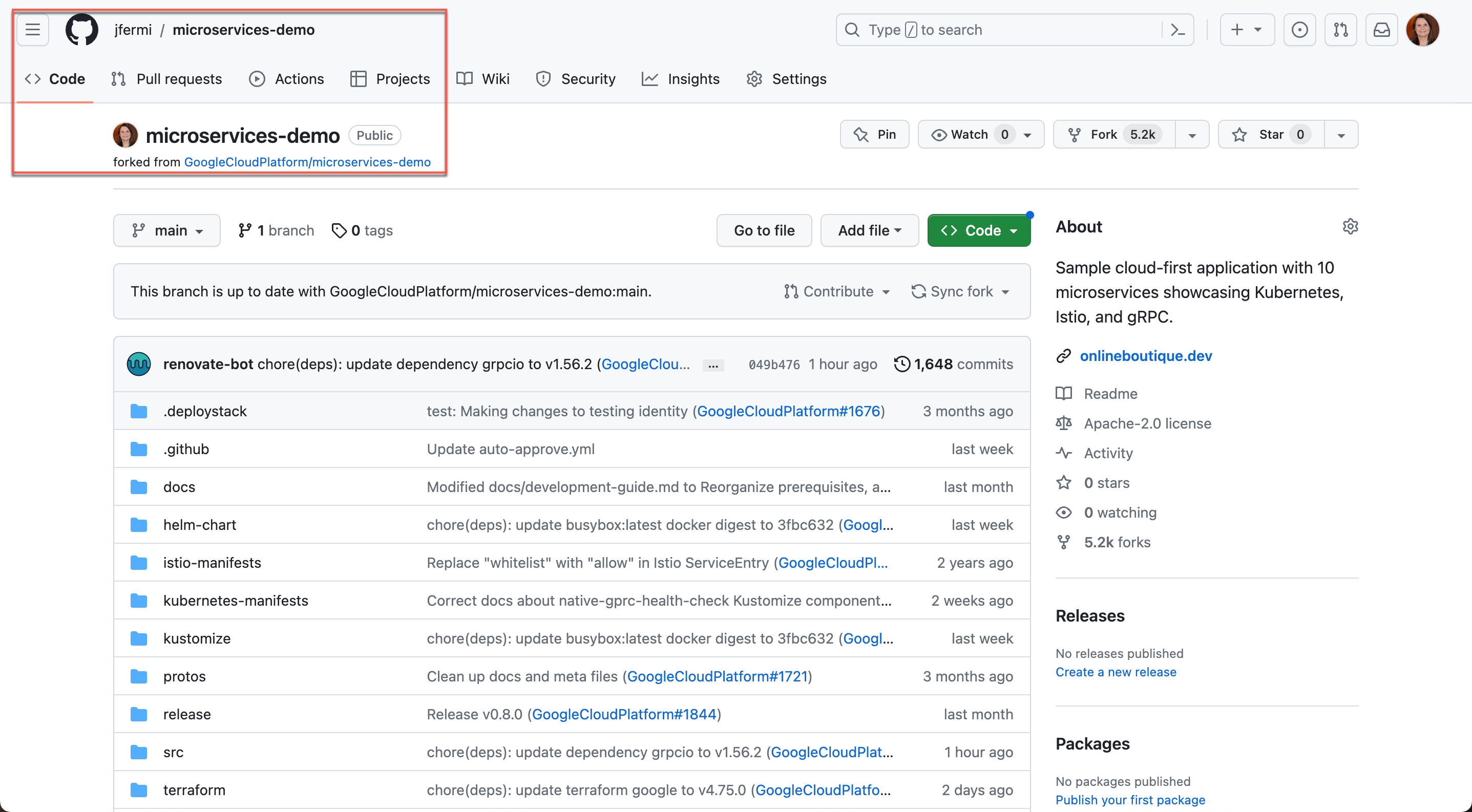Open the create new plus dropdown
Image resolution: width=1472 pixels, height=812 pixels.
click(1247, 30)
